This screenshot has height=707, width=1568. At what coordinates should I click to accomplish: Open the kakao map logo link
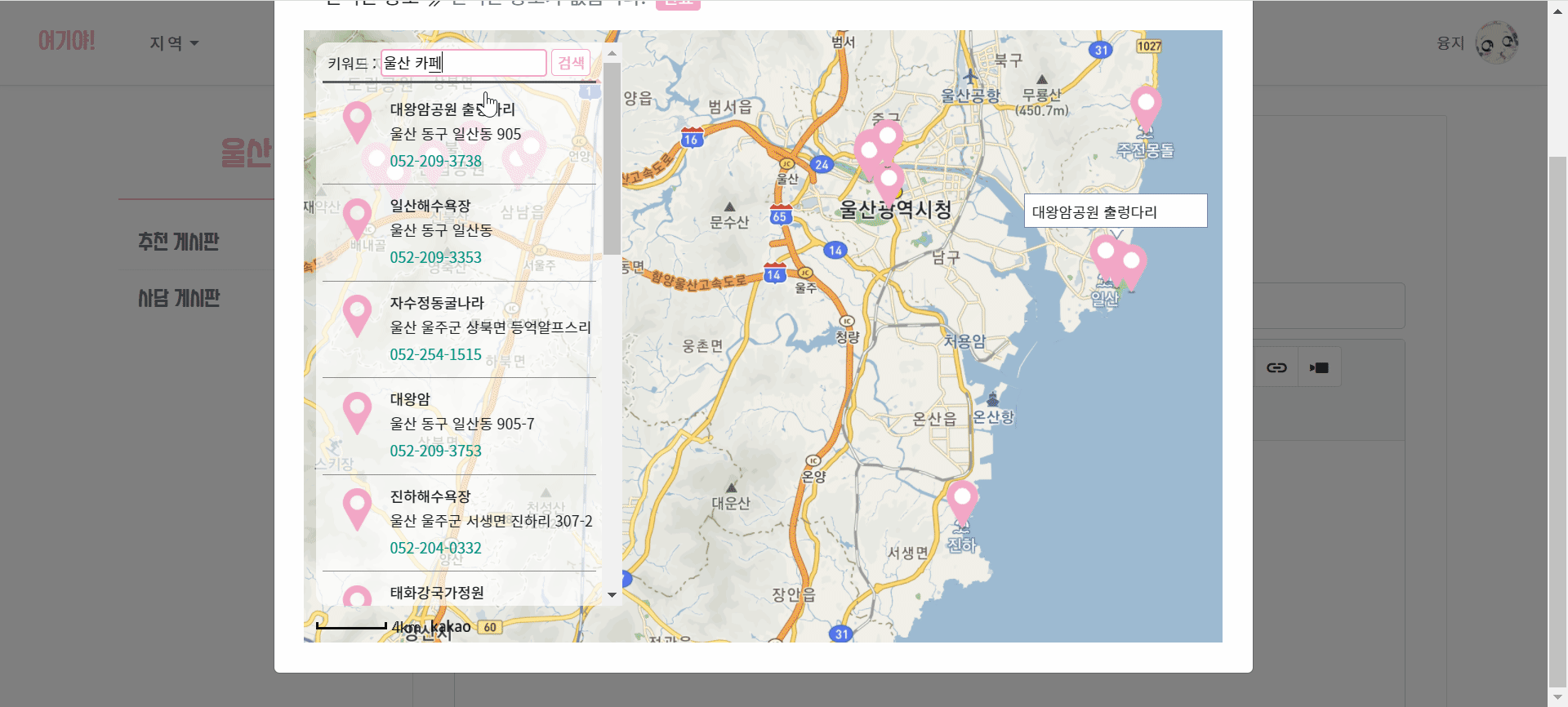[450, 627]
